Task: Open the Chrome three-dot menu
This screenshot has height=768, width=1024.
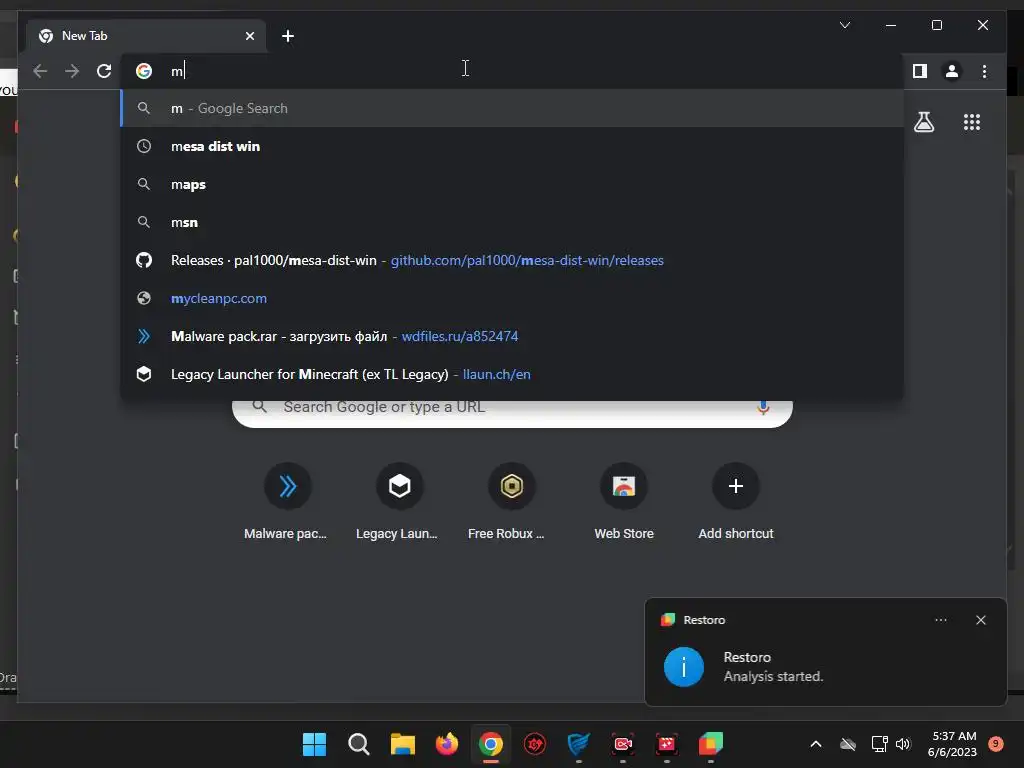Action: pos(984,71)
